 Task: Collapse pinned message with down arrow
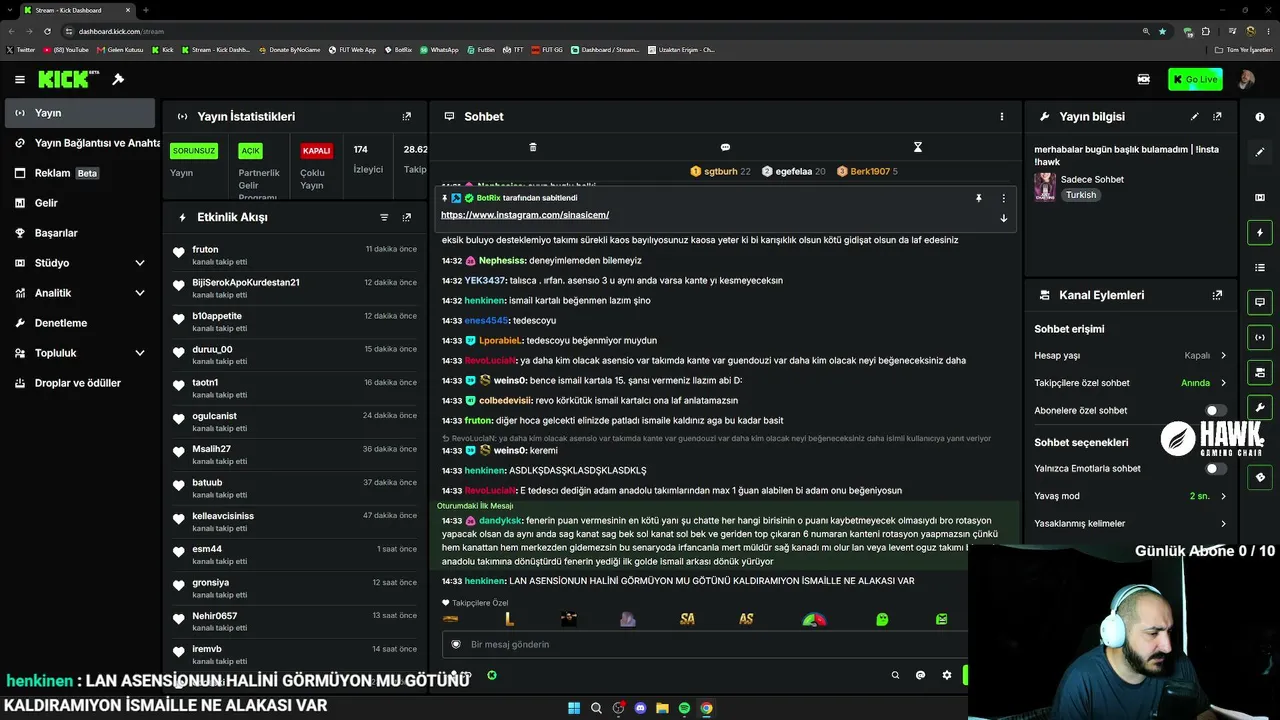tap(1003, 218)
